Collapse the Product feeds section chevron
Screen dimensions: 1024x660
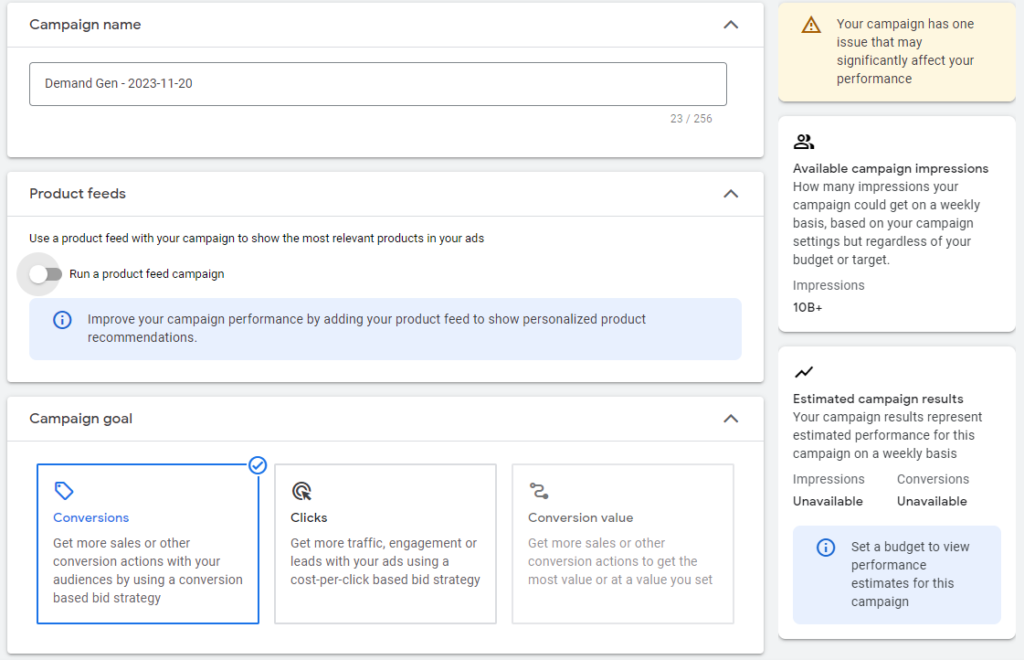731,194
